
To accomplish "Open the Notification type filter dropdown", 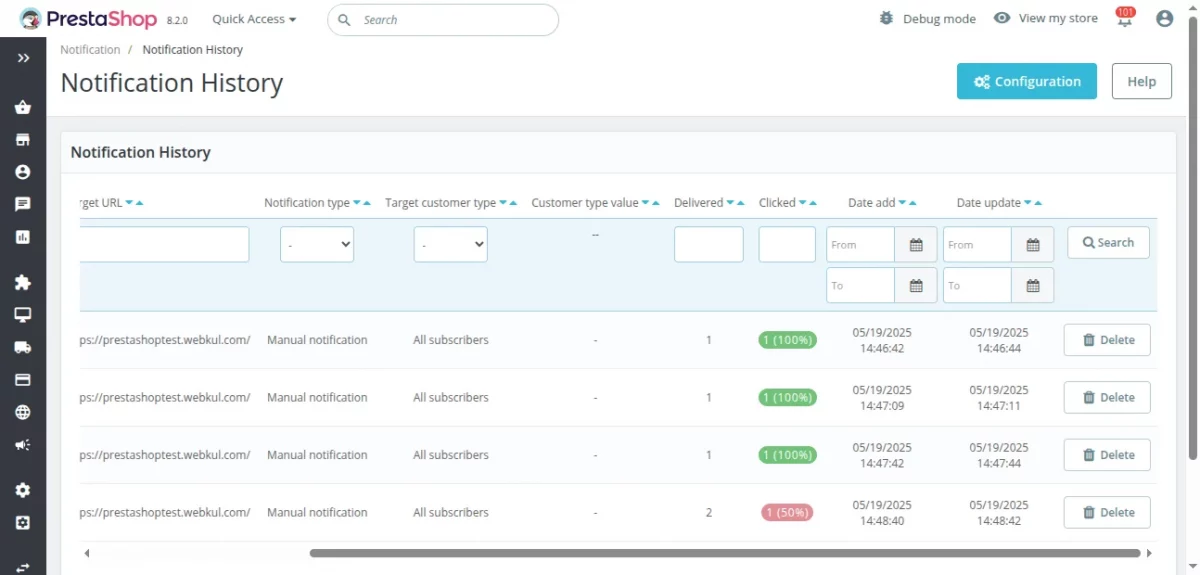I will [x=317, y=244].
